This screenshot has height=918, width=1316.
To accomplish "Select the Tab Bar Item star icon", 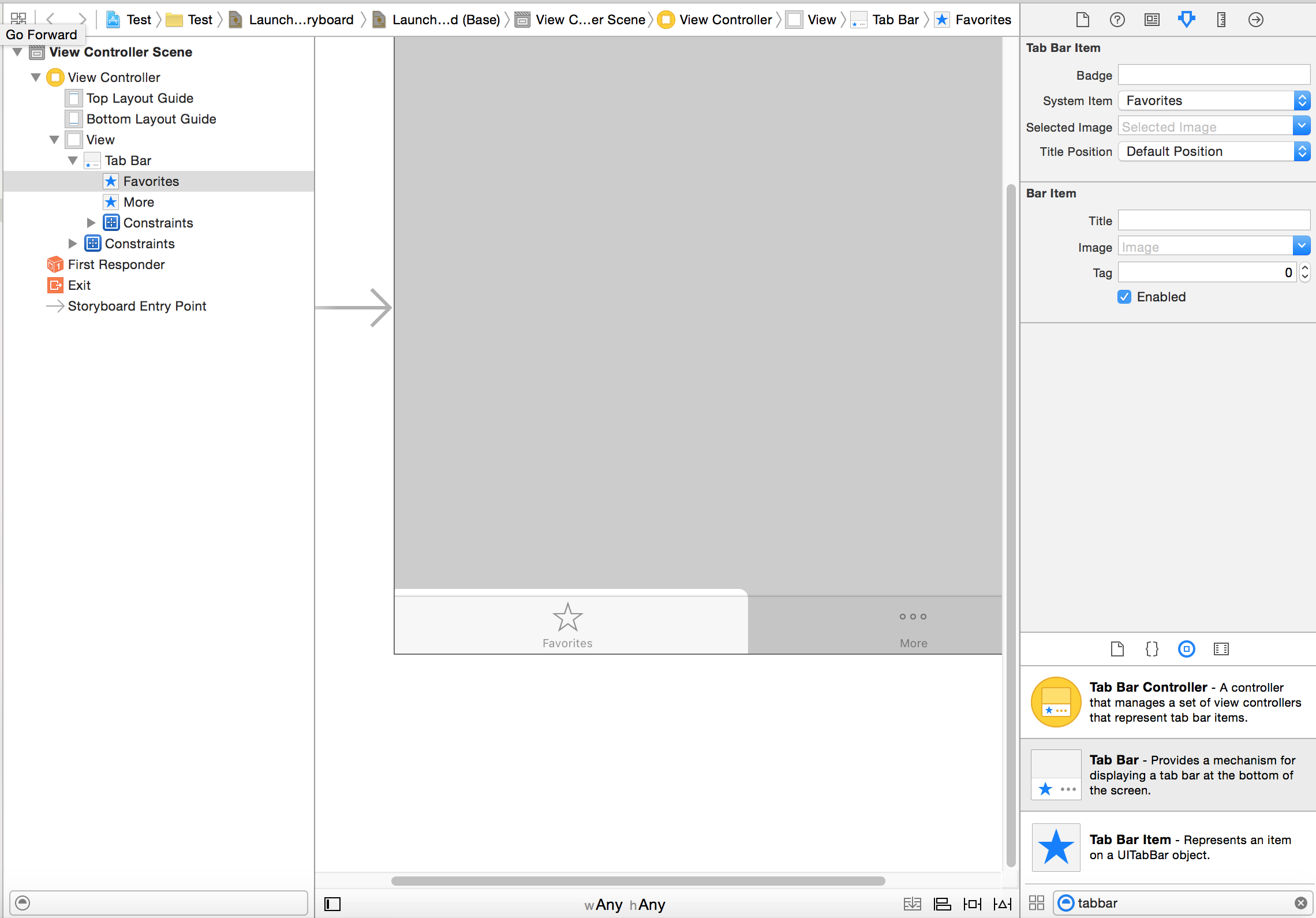I will 1055,848.
